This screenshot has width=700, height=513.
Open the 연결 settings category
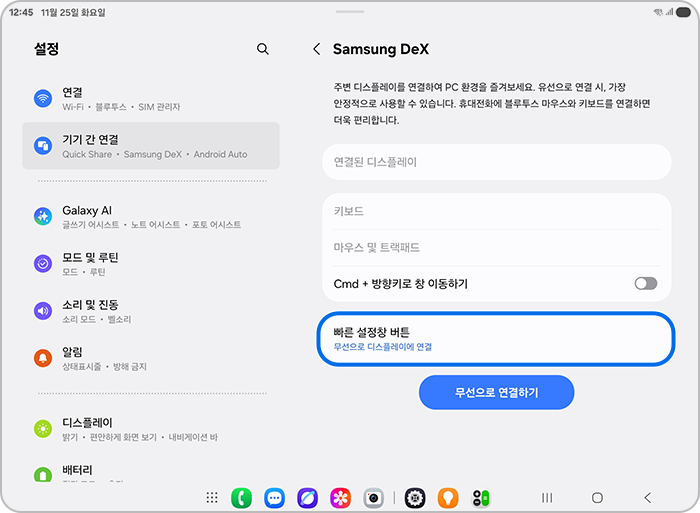(x=151, y=99)
